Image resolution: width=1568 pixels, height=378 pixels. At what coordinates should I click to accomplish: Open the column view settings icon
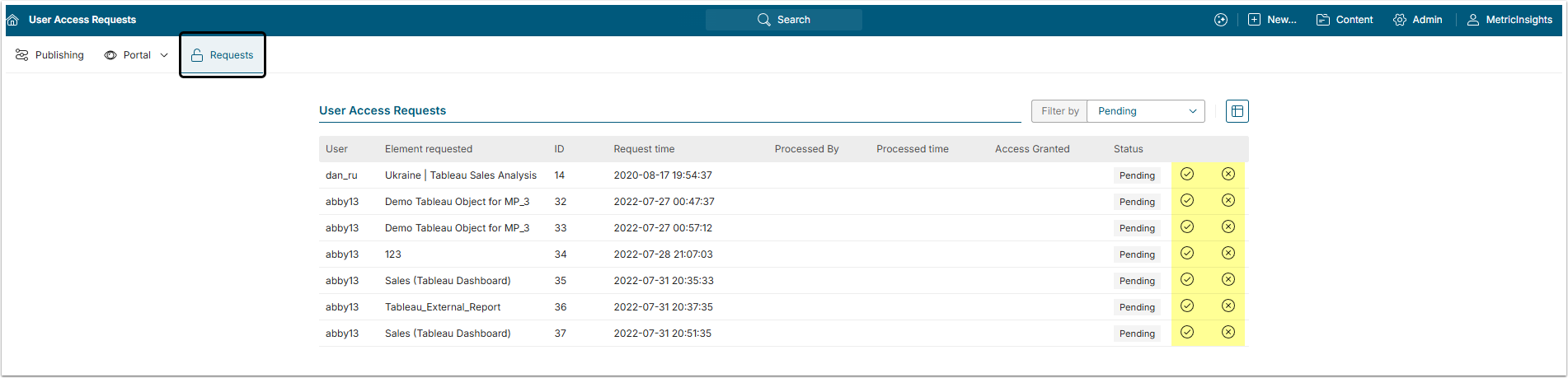(1237, 111)
